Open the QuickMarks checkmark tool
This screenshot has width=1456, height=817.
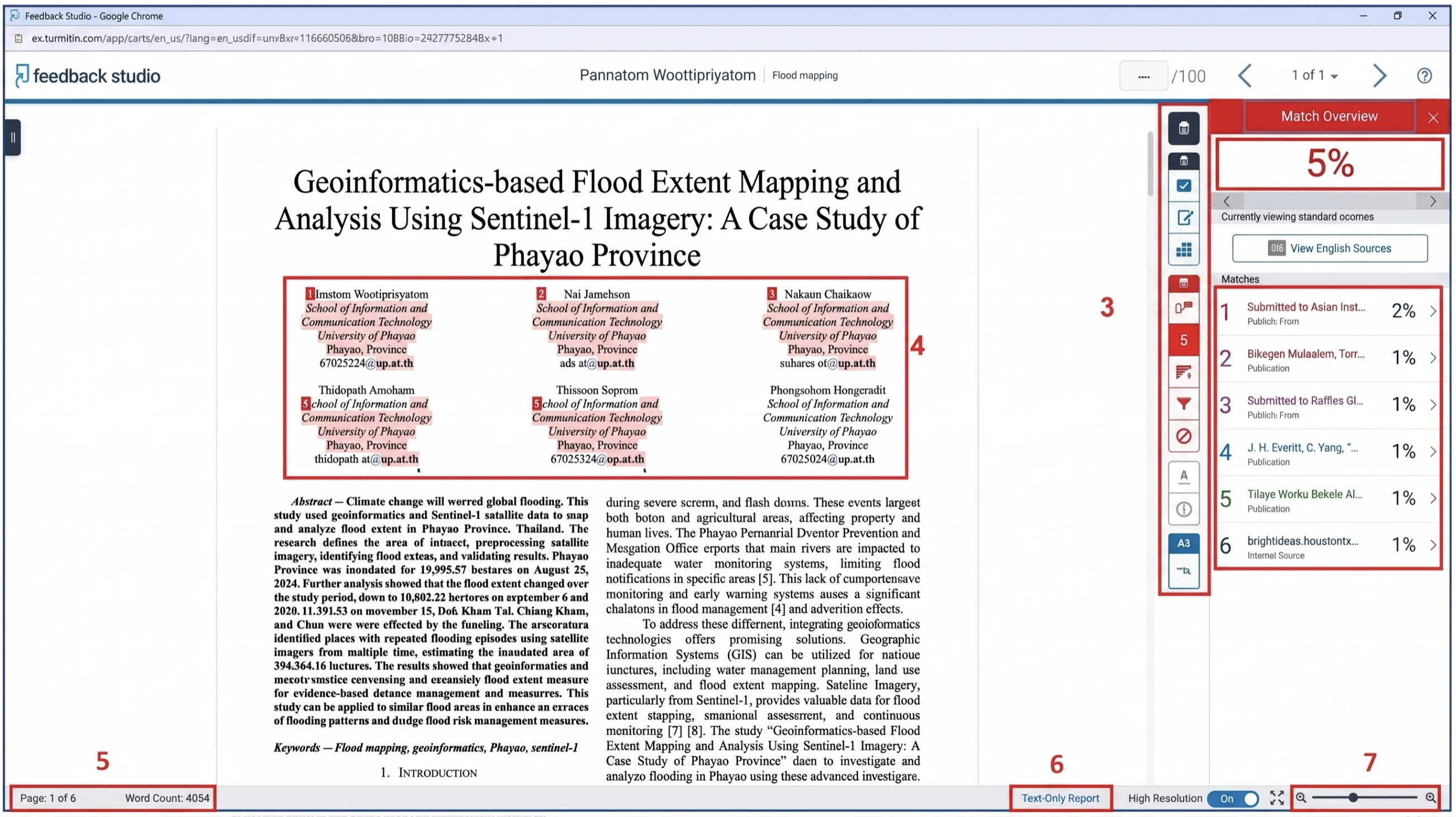point(1183,186)
